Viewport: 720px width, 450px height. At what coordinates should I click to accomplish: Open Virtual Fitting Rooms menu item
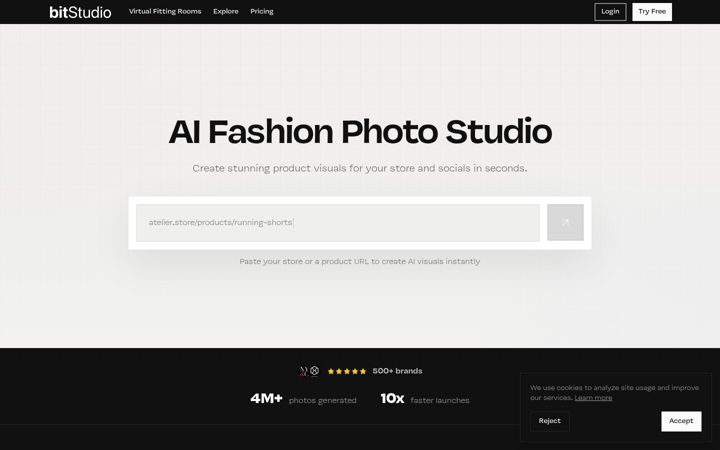pos(165,11)
